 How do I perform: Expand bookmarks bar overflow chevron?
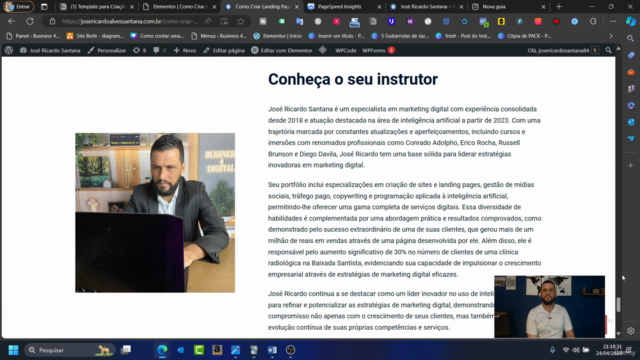pos(611,36)
